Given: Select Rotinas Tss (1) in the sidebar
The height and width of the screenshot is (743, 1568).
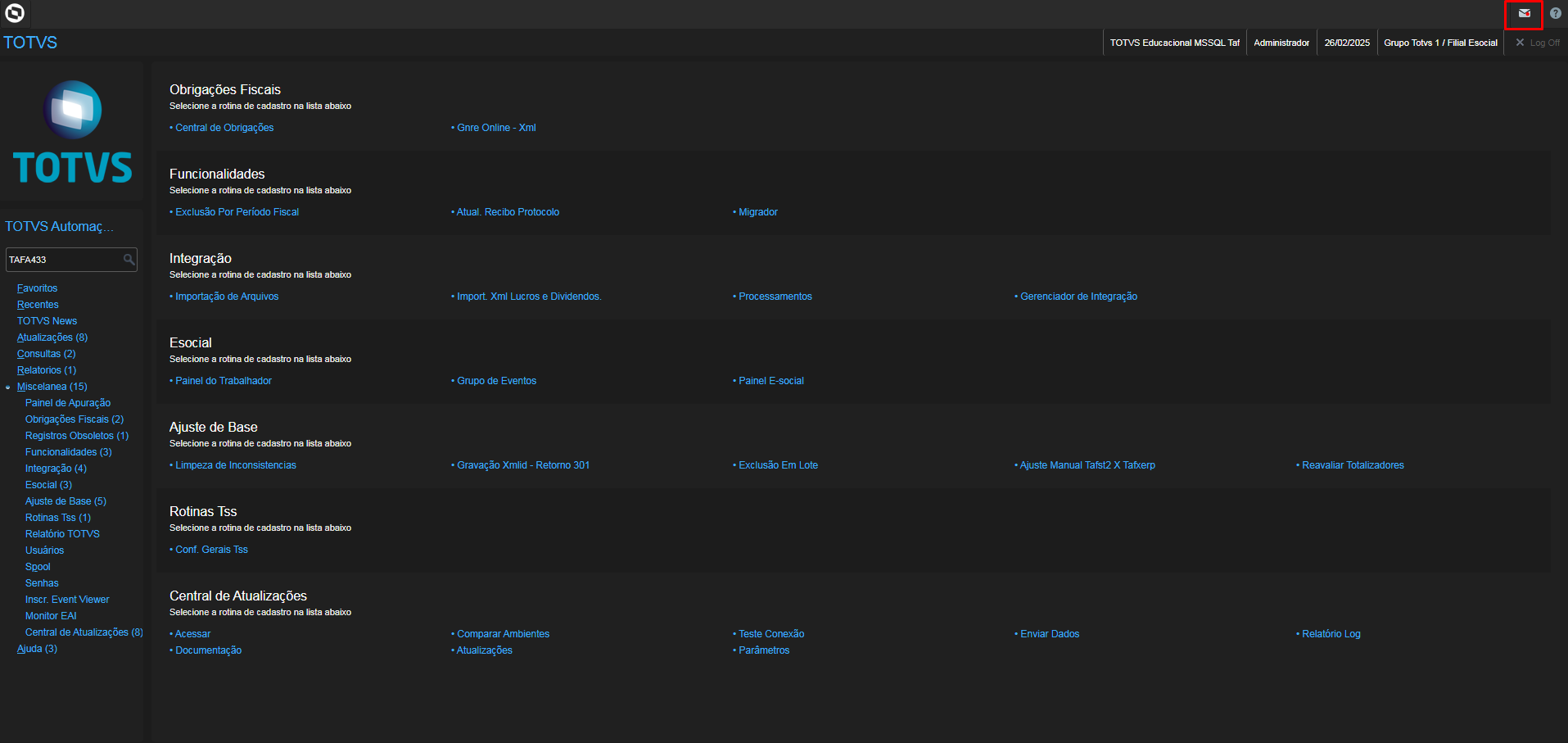Looking at the screenshot, I should (58, 518).
